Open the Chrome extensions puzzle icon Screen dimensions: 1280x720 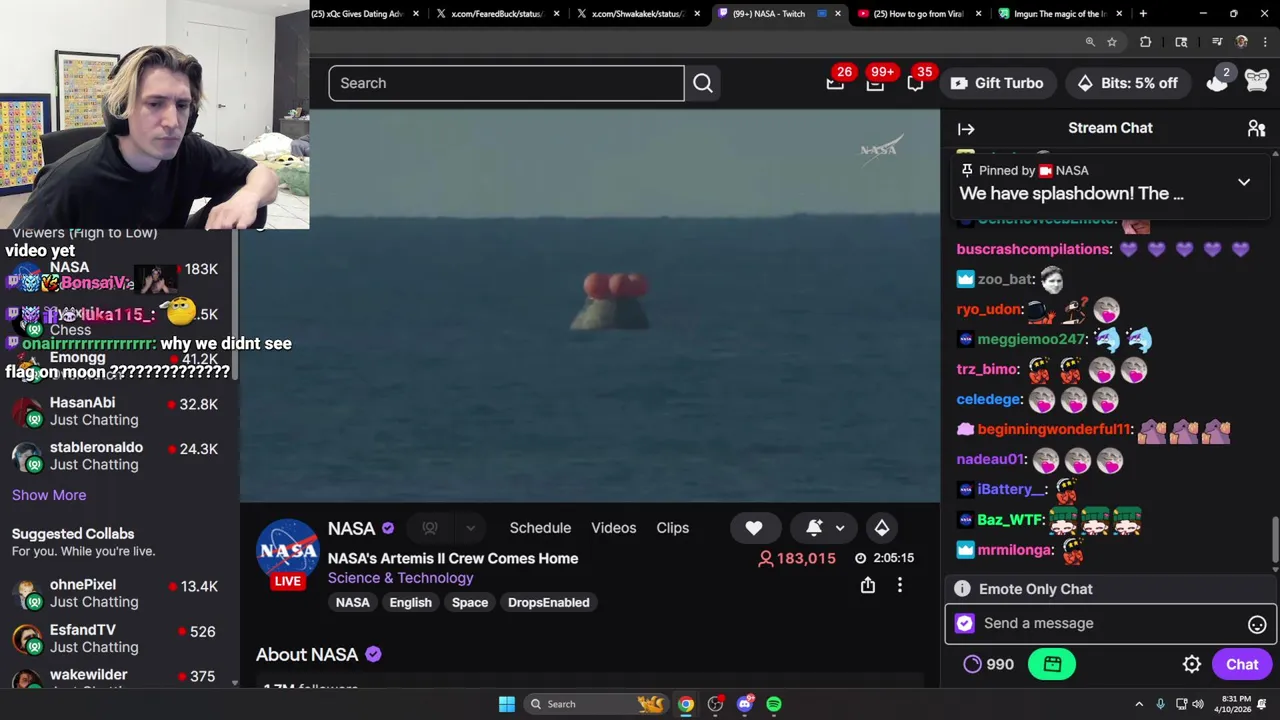tap(1145, 42)
